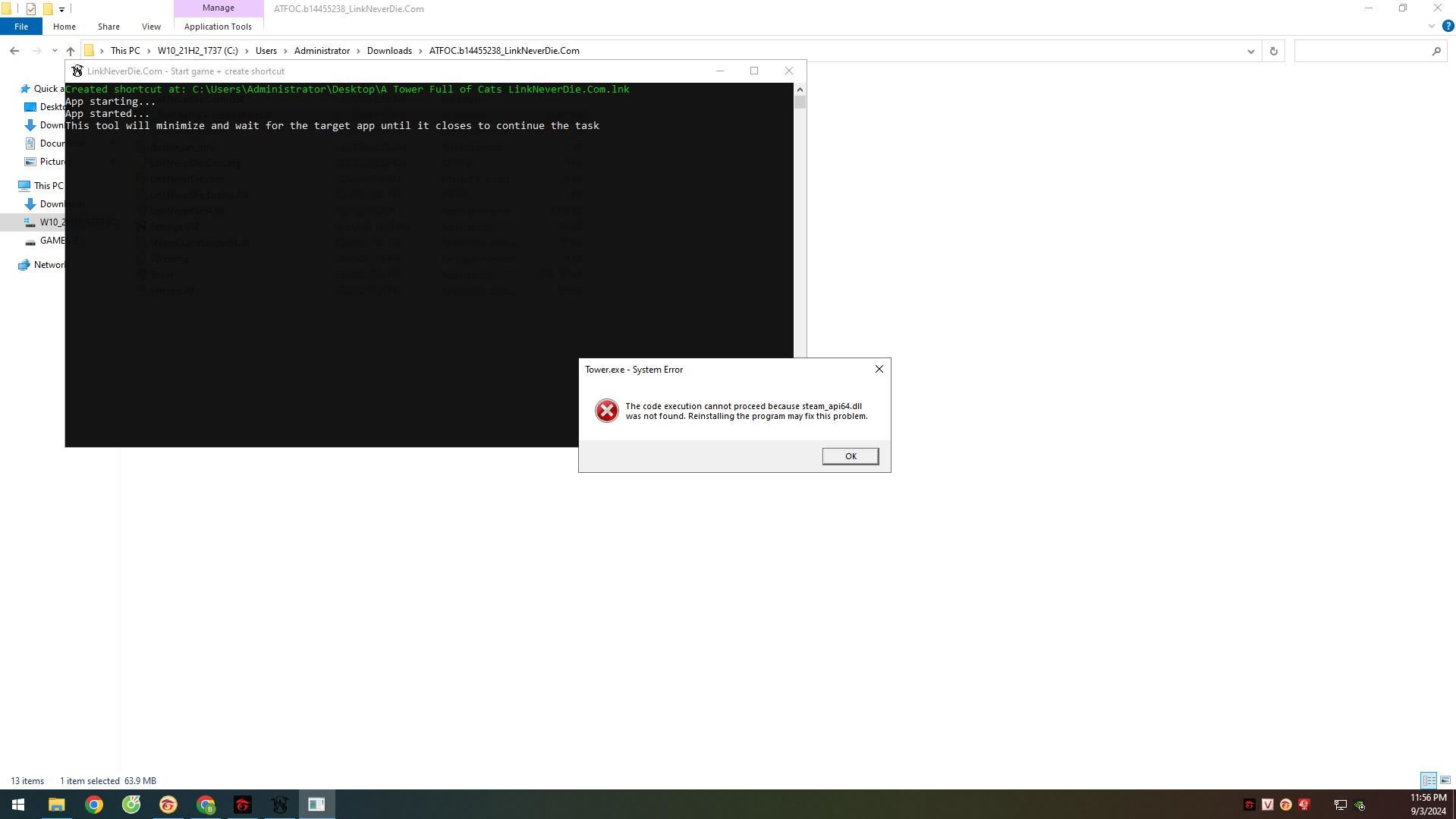Viewport: 1456px width, 819px height.
Task: Open the Application Tools tab
Action: click(218, 27)
